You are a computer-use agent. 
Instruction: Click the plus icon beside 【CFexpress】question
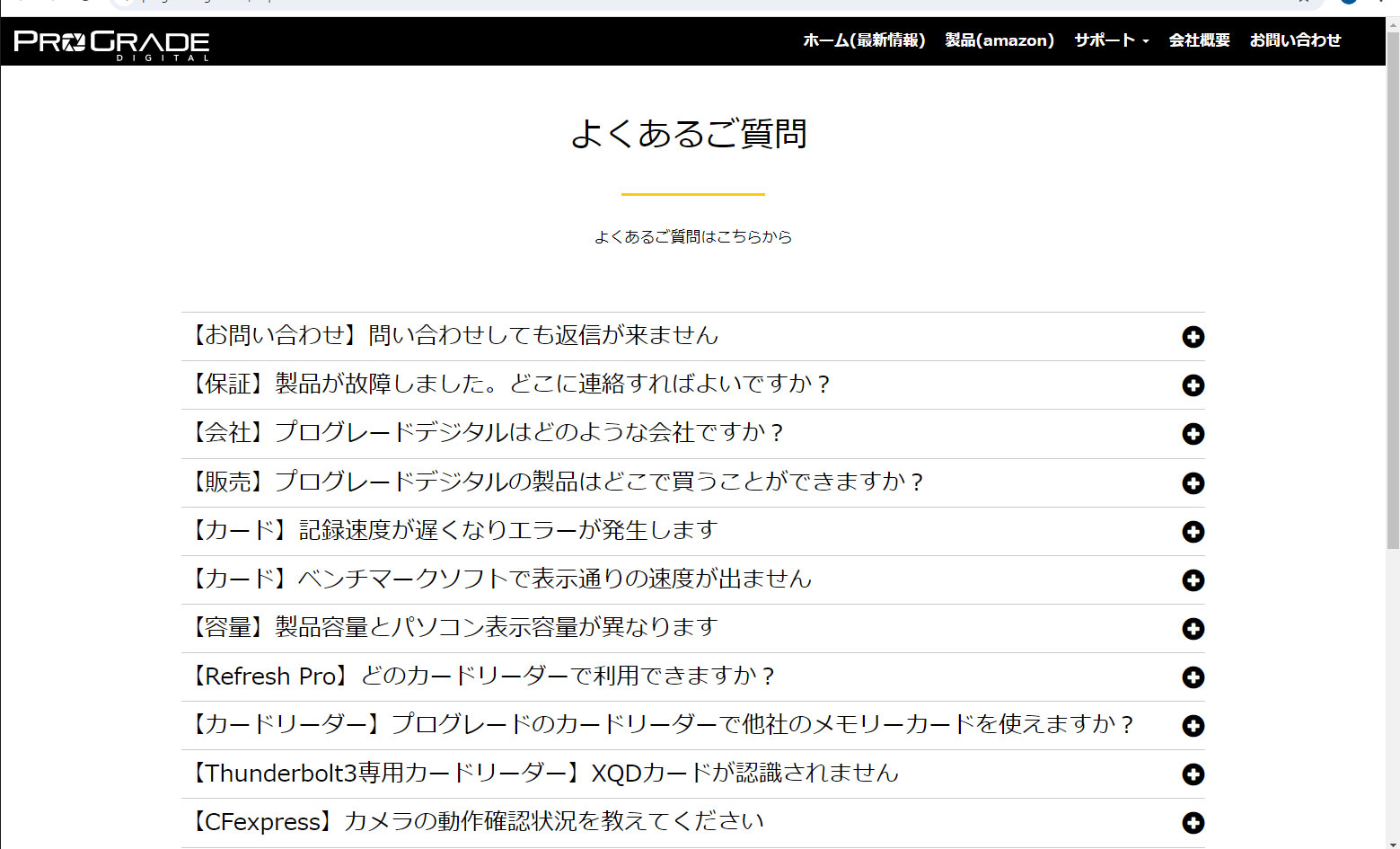[1193, 822]
